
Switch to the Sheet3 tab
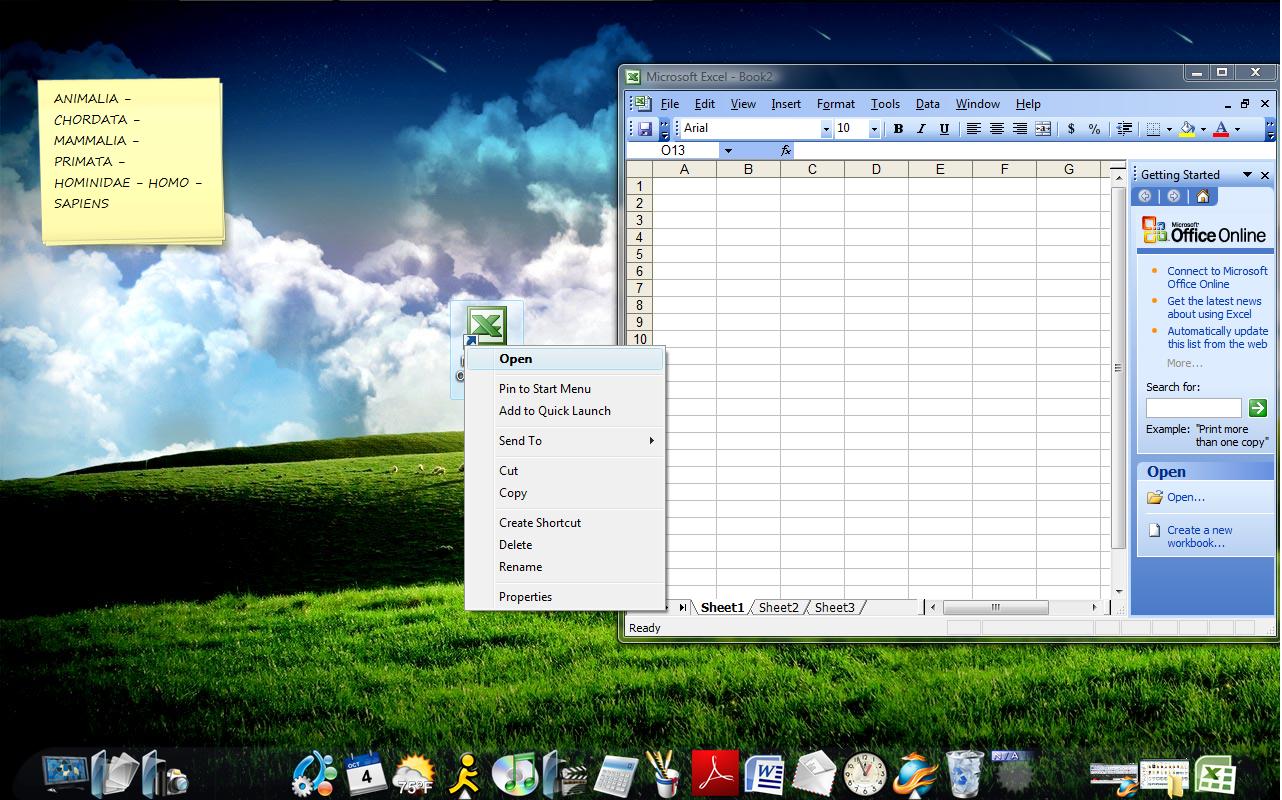[834, 607]
